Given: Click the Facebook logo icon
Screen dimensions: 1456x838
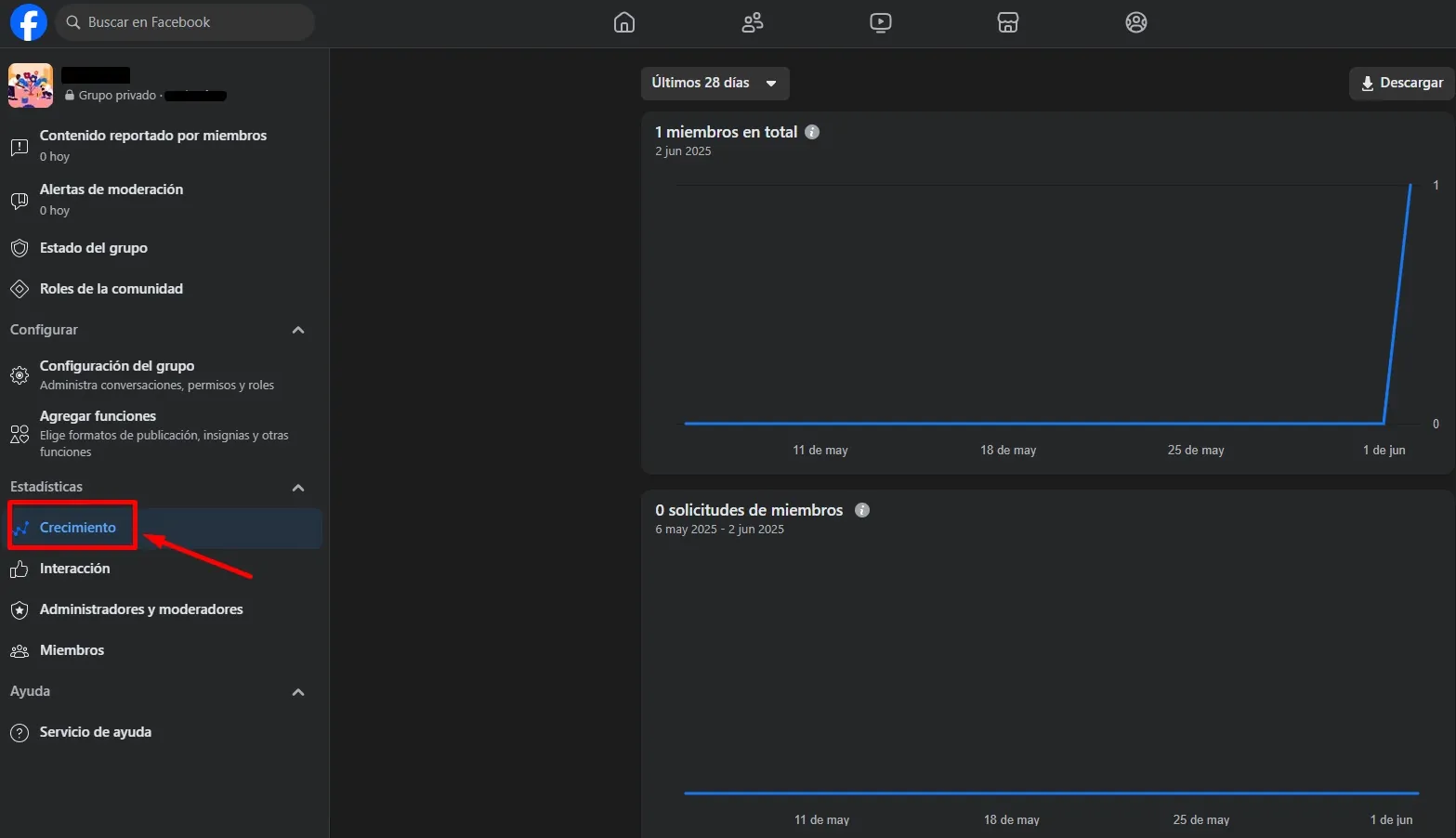Looking at the screenshot, I should 28,22.
